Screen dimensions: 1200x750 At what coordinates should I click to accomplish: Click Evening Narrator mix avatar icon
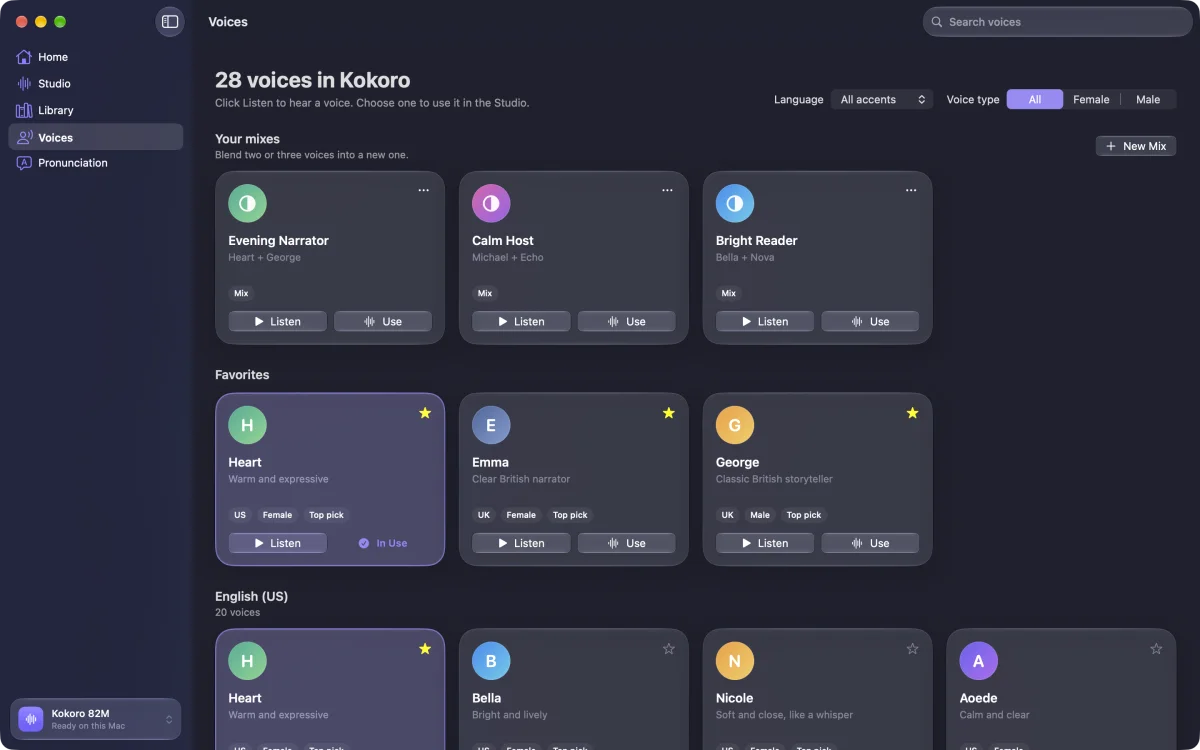[247, 203]
